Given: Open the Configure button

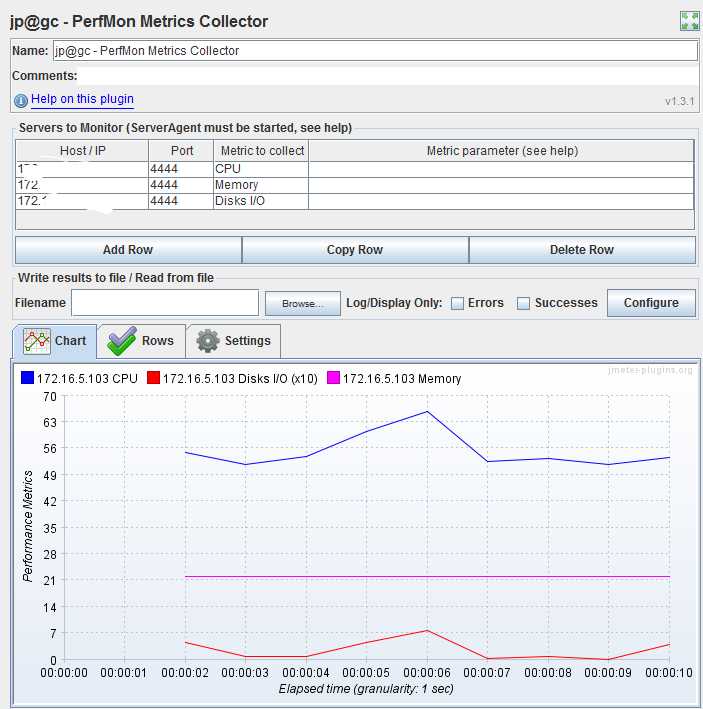Looking at the screenshot, I should tap(651, 303).
